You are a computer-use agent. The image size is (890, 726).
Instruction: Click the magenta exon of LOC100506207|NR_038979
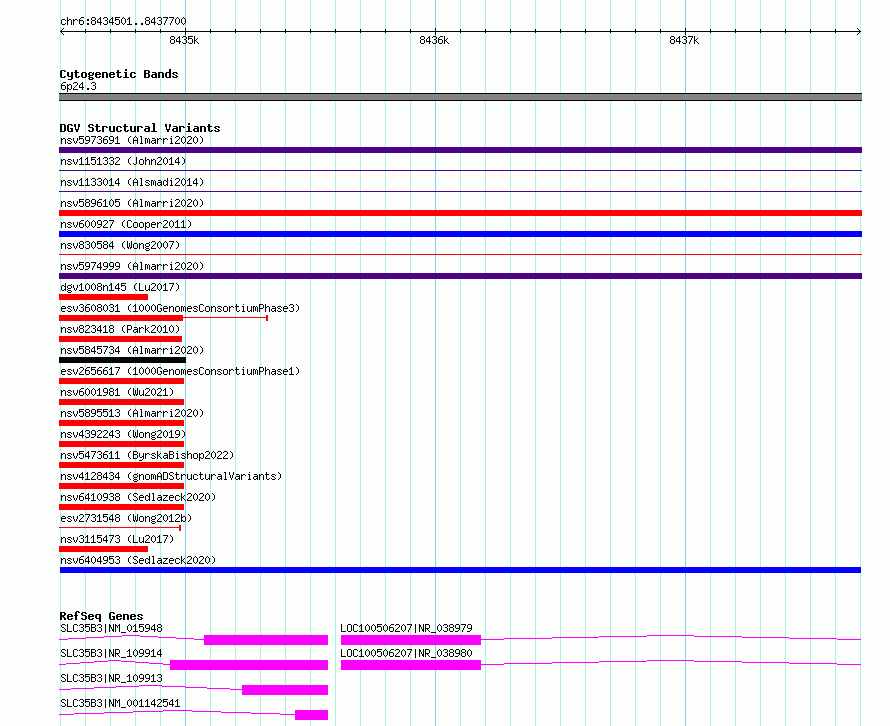click(411, 640)
